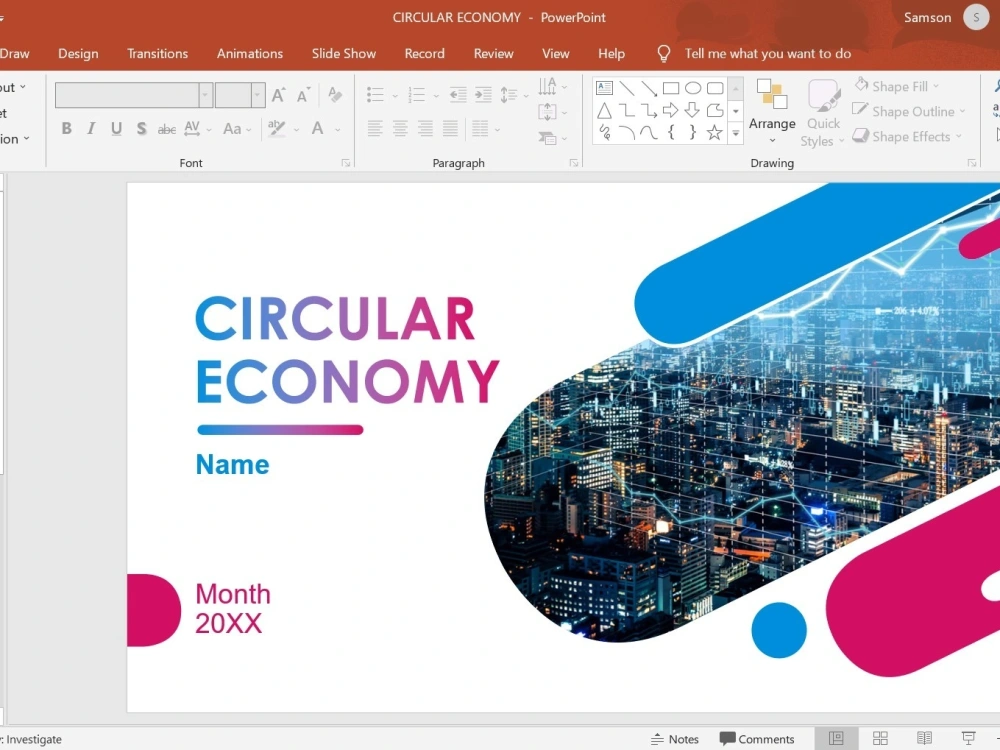Toggle Center paragraph alignment
1000x750 pixels.
pos(400,128)
